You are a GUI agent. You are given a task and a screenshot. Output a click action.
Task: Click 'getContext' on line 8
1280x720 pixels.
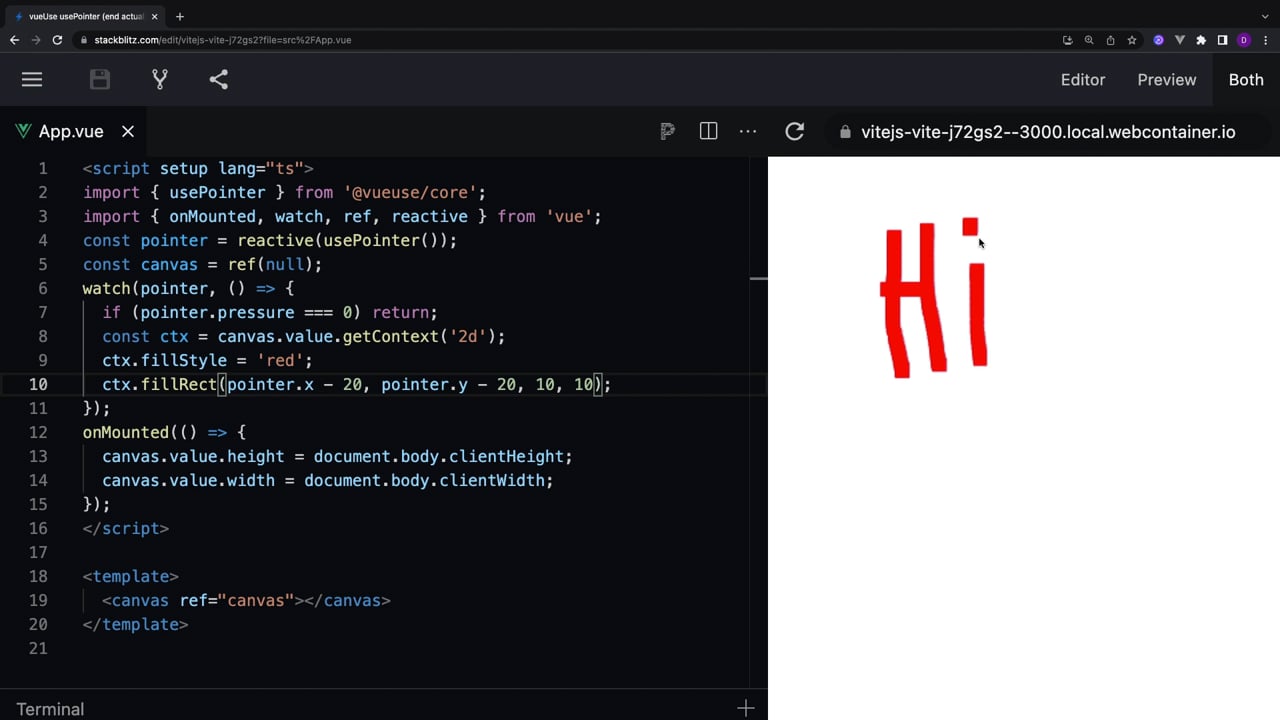point(391,336)
